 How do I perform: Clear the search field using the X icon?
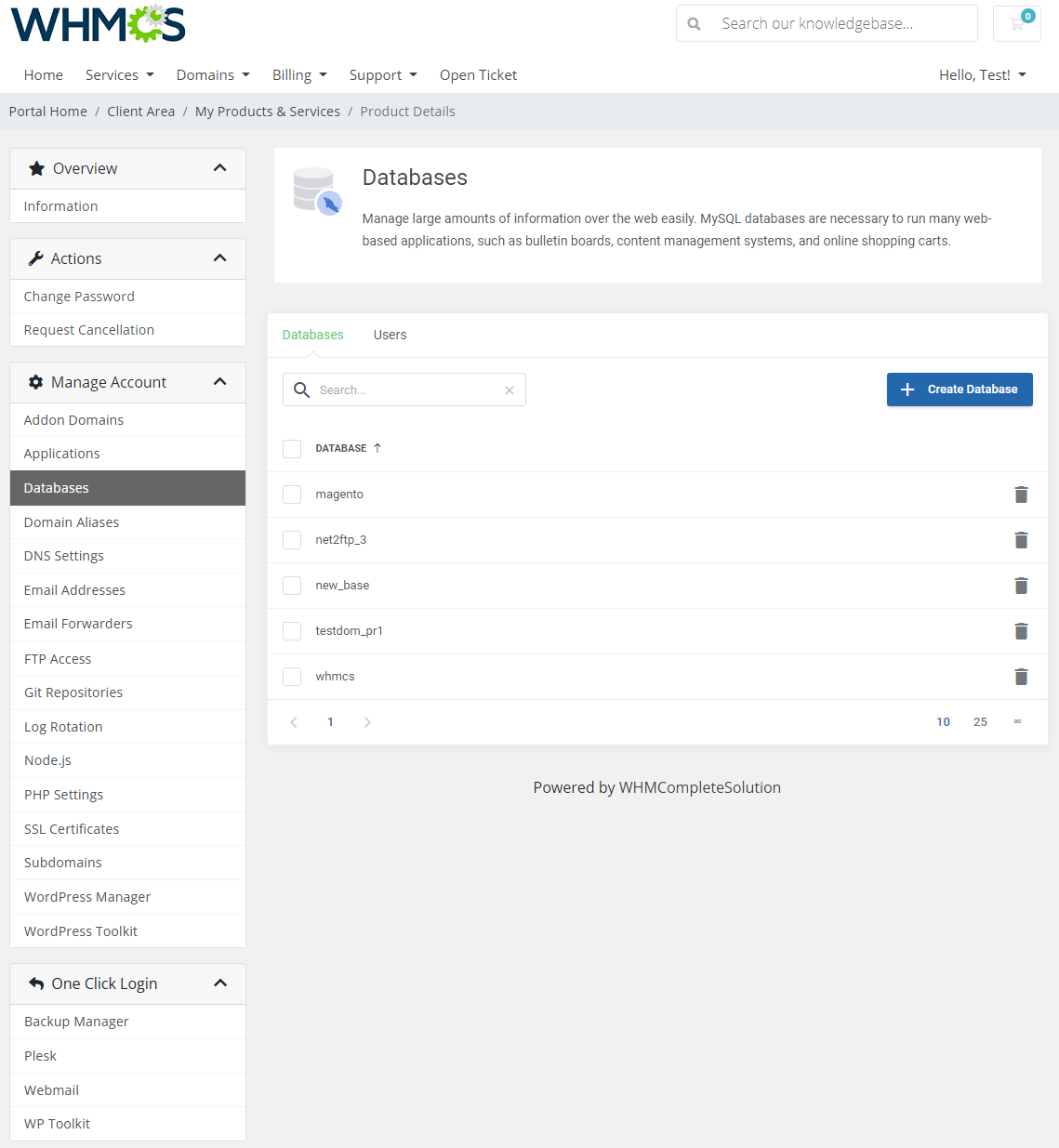pos(509,389)
